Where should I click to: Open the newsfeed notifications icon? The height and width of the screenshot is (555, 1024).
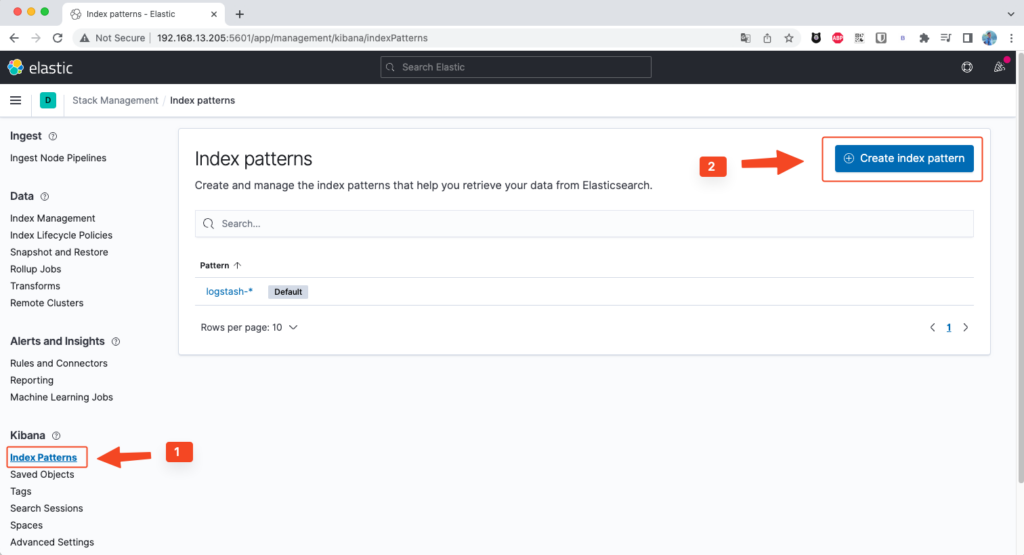[x=999, y=67]
